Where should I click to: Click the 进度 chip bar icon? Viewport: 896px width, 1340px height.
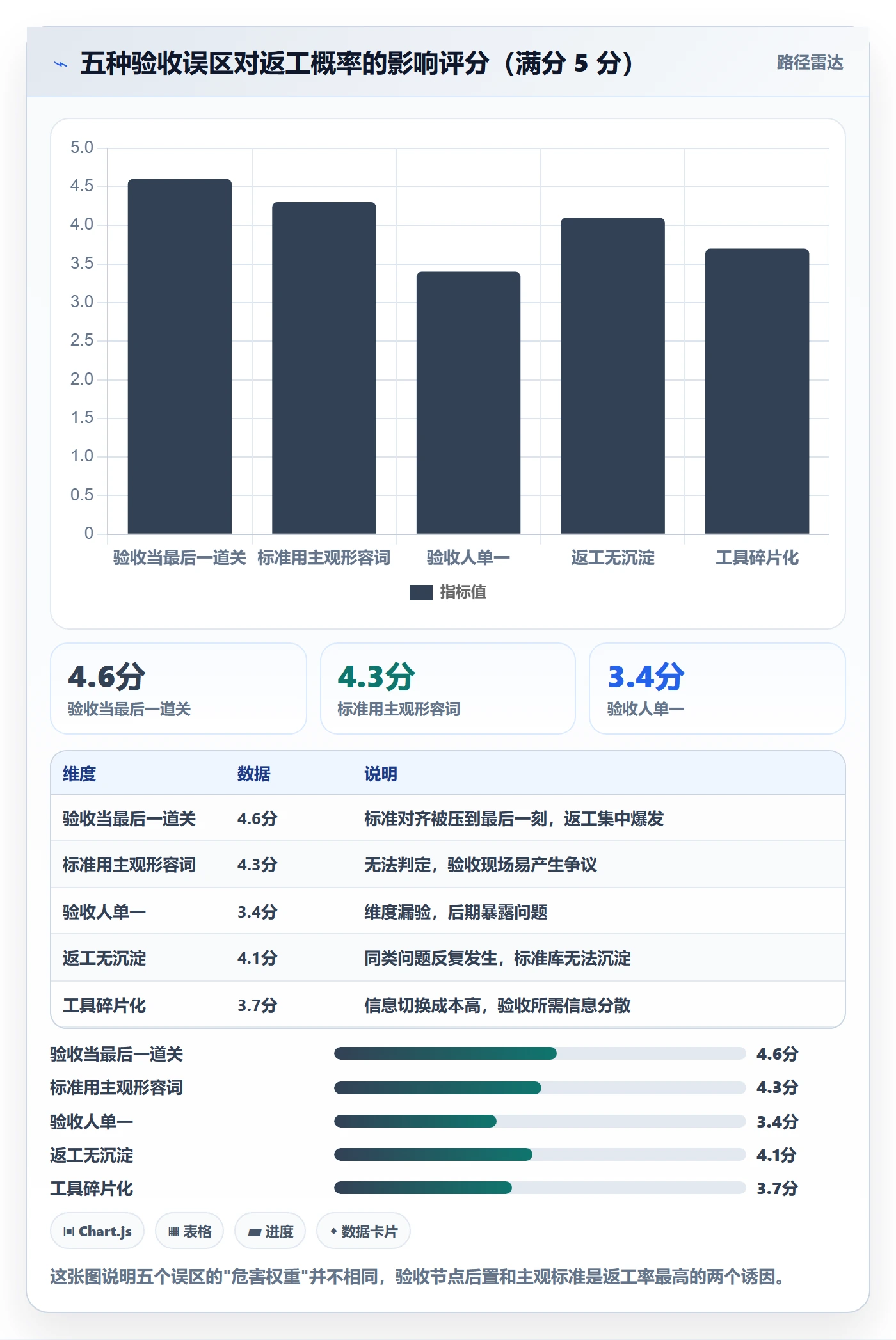pos(255,1232)
